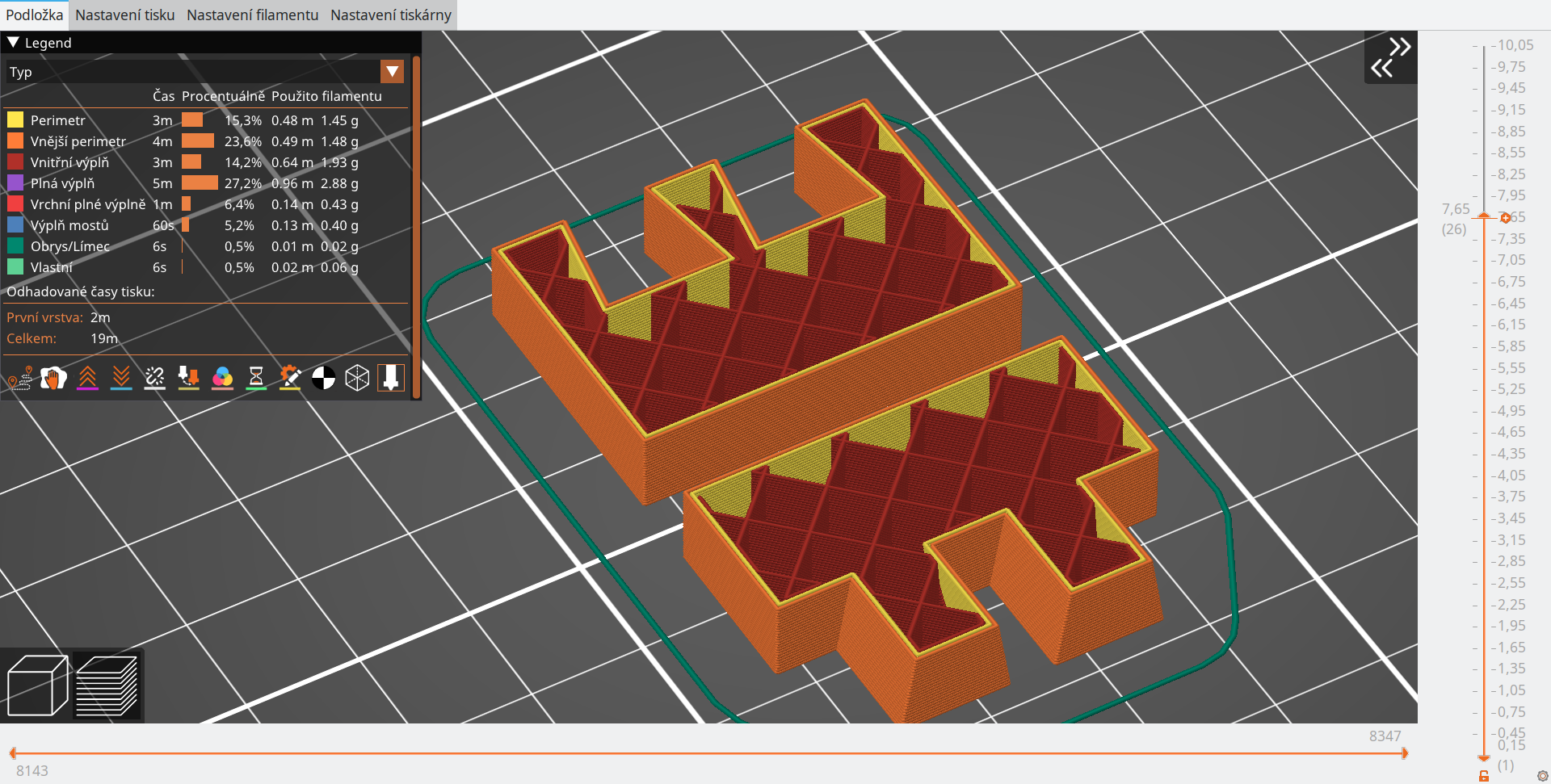Toggle wipe moves hand icon
This screenshot has width=1551, height=784.
point(53,378)
